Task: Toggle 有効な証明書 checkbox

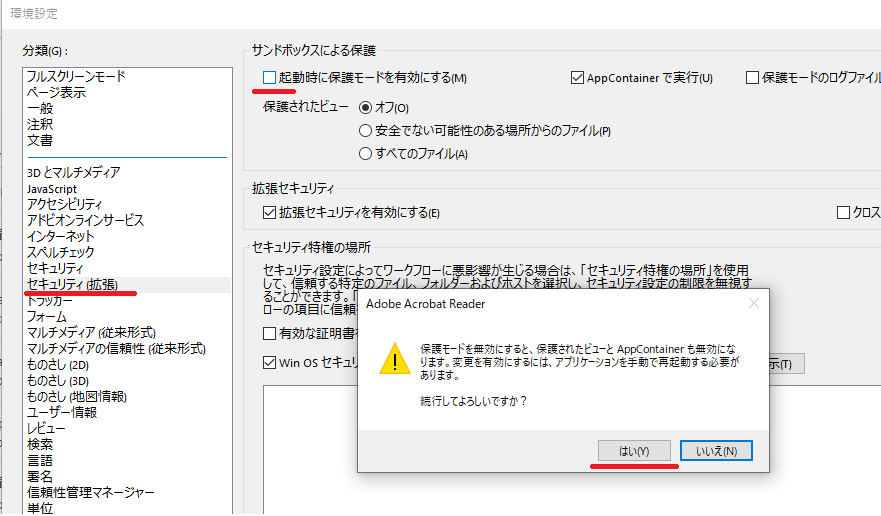Action: (x=270, y=333)
